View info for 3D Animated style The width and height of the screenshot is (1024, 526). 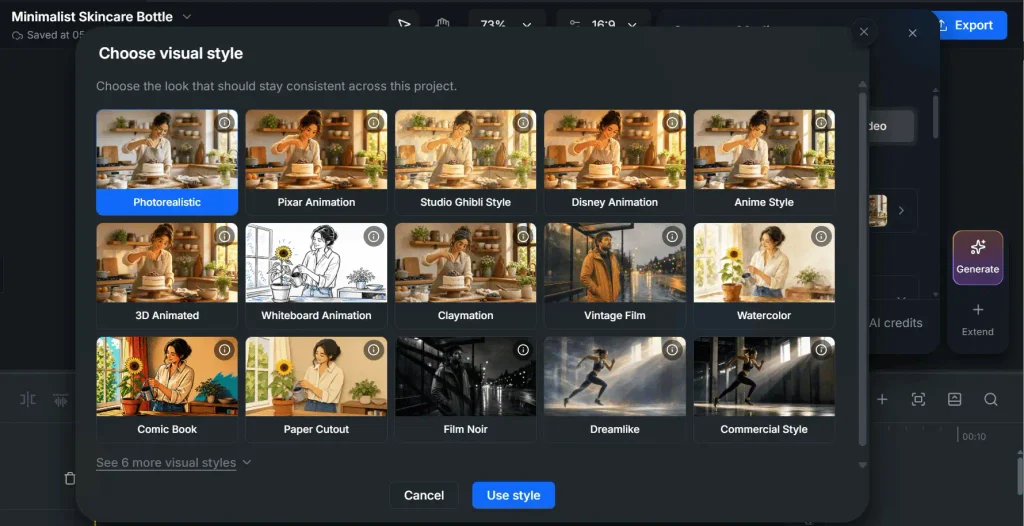tap(224, 237)
